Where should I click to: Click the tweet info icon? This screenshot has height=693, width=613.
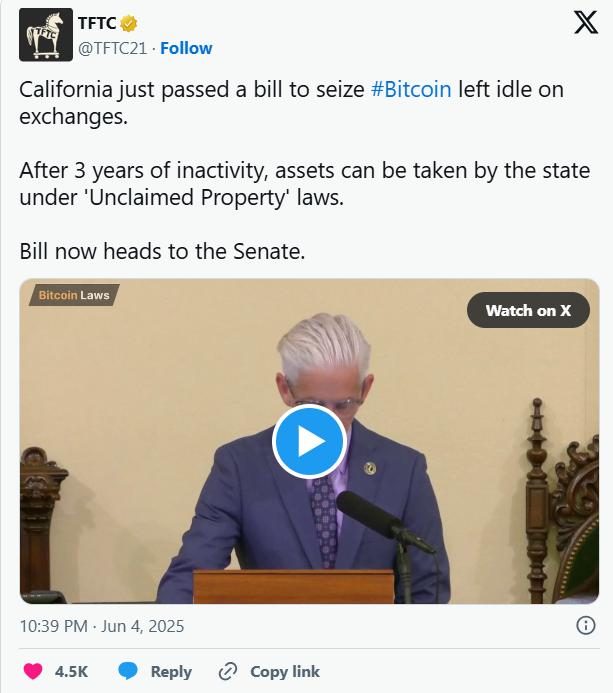586,626
